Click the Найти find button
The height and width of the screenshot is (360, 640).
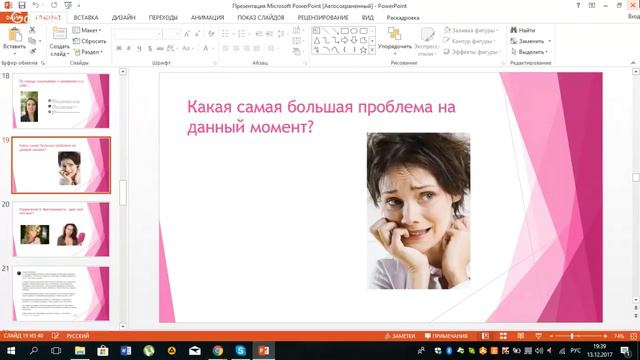[523, 30]
